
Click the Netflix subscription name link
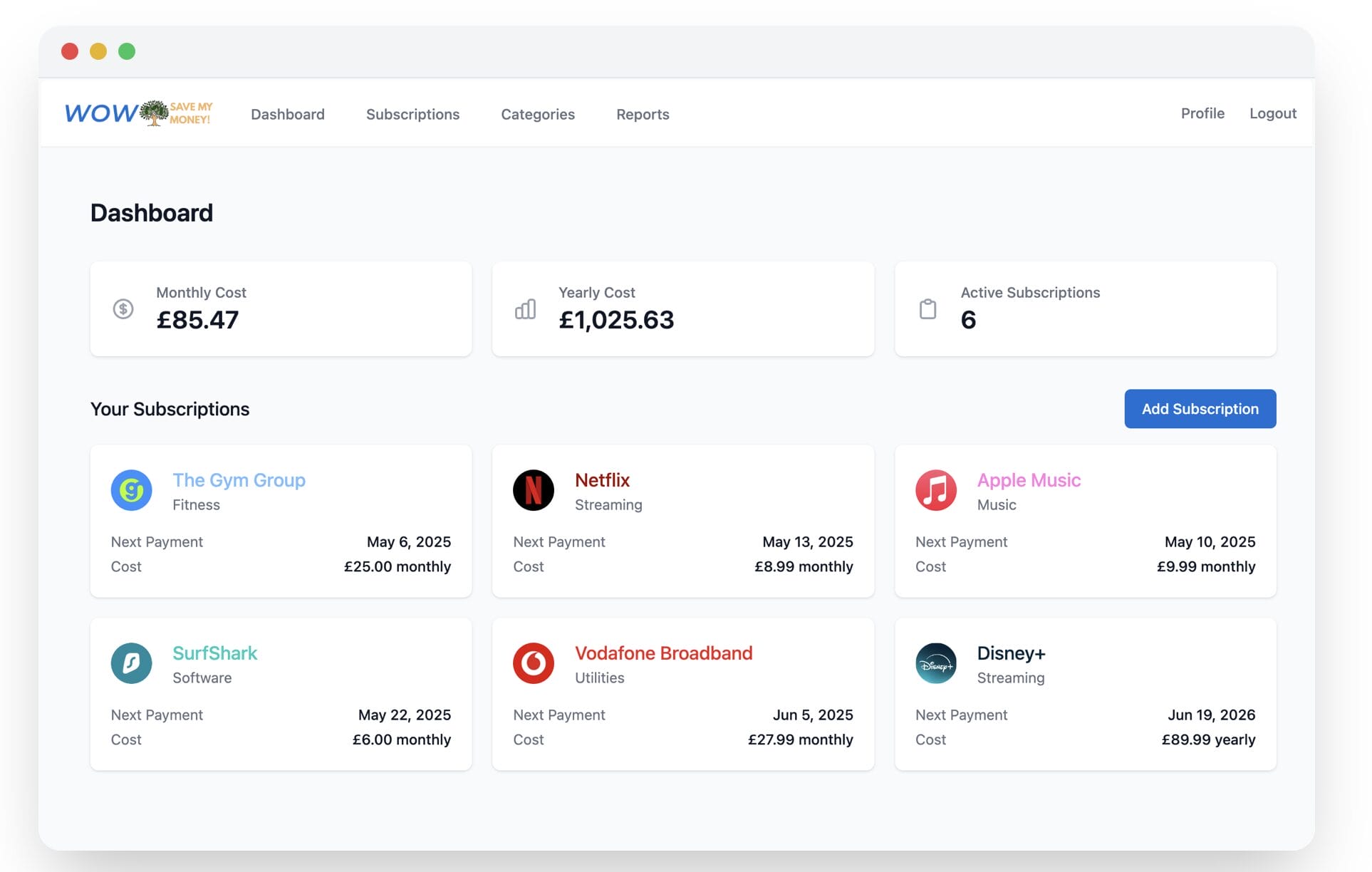tap(602, 480)
